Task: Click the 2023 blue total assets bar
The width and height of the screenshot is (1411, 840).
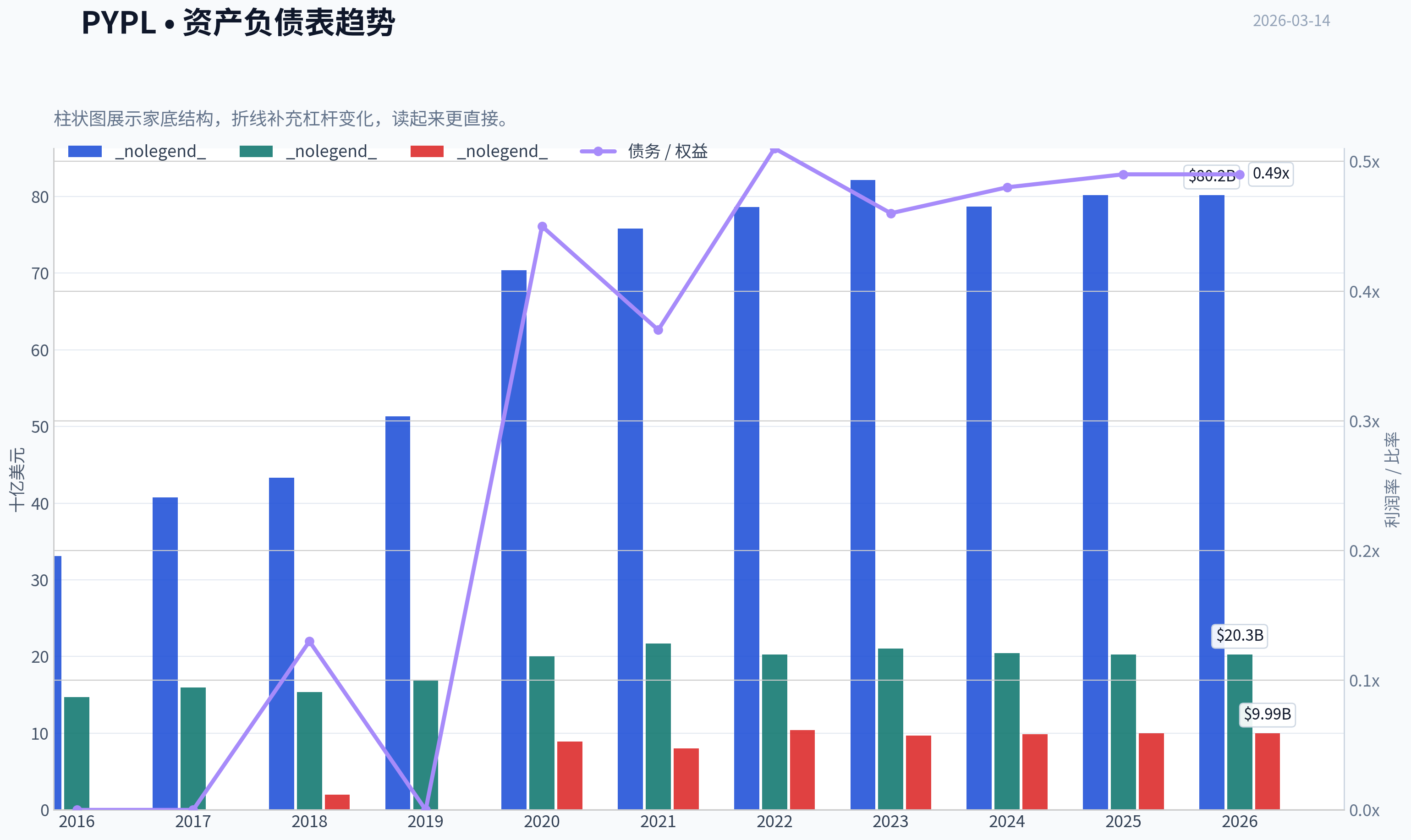Action: pyautogui.click(x=862, y=495)
